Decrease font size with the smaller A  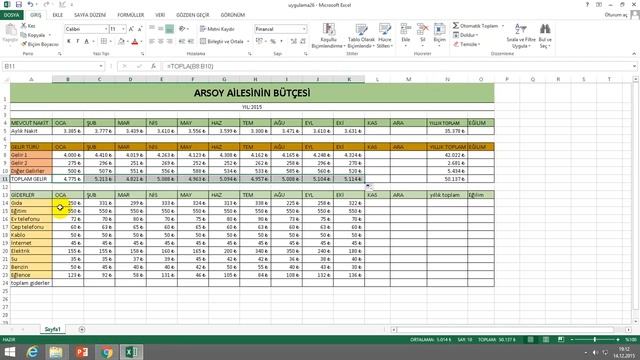coord(140,29)
